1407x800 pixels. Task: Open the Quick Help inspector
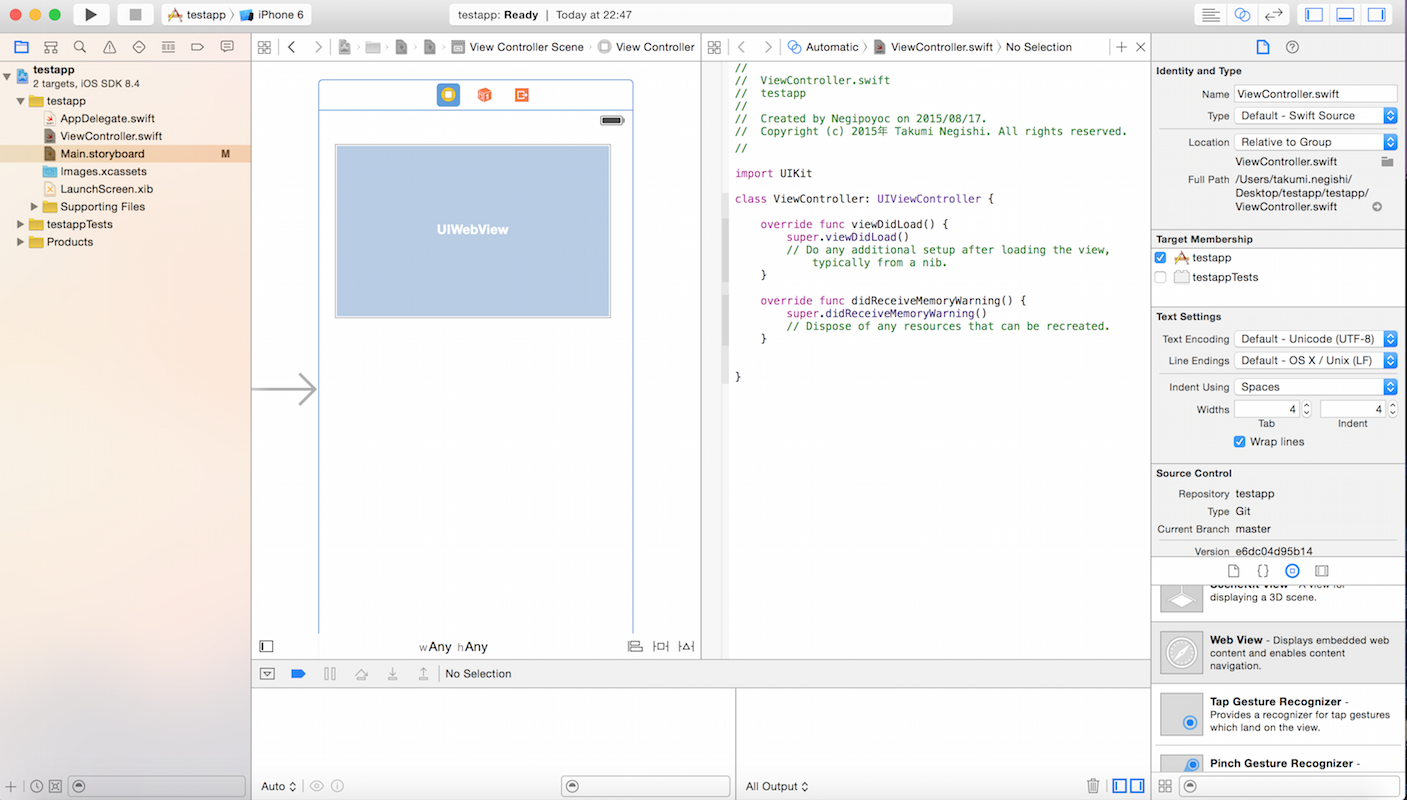tap(1292, 47)
